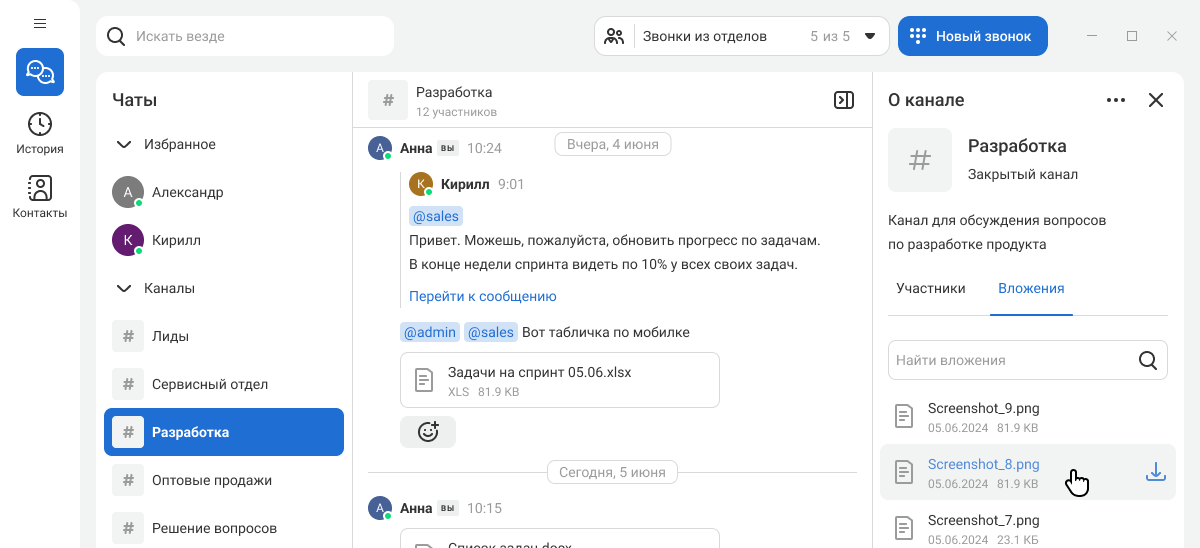Download Screenshot_8.png attachment
Image resolution: width=1200 pixels, height=548 pixels.
(1155, 472)
